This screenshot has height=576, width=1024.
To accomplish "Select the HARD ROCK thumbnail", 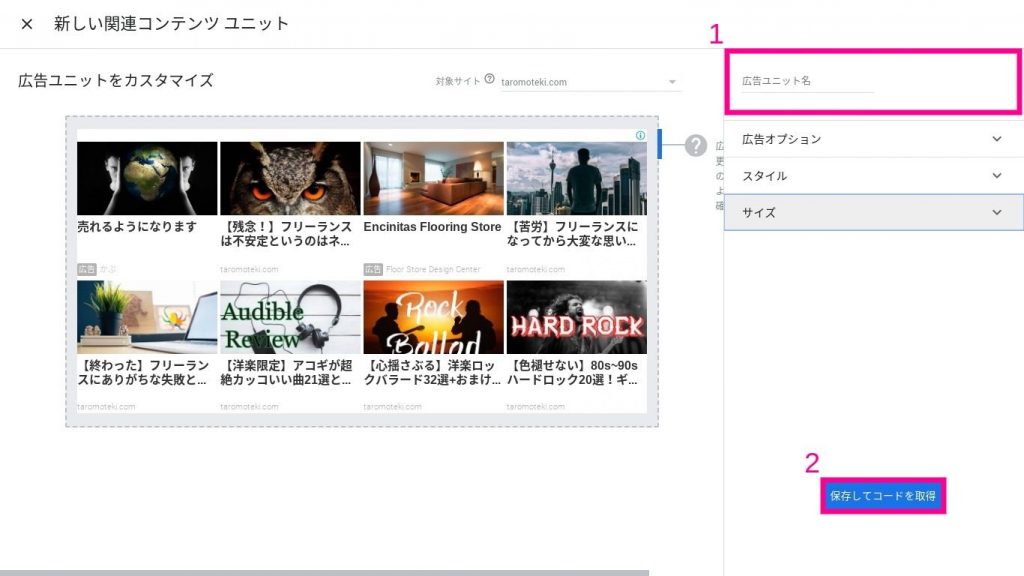I will point(576,317).
